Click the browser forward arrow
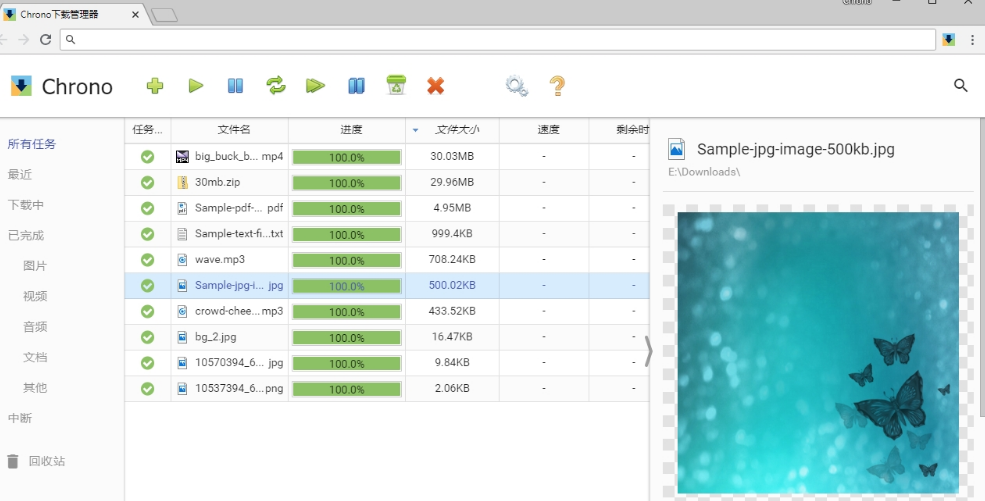 pyautogui.click(x=24, y=40)
